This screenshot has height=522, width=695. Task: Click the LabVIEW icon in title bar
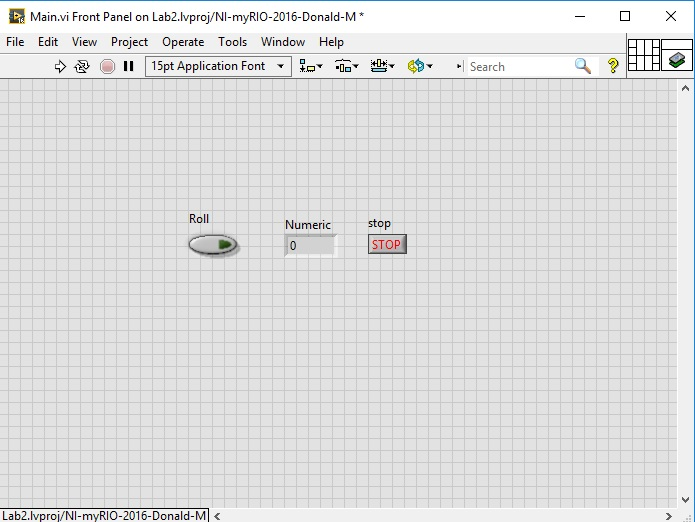[x=17, y=17]
